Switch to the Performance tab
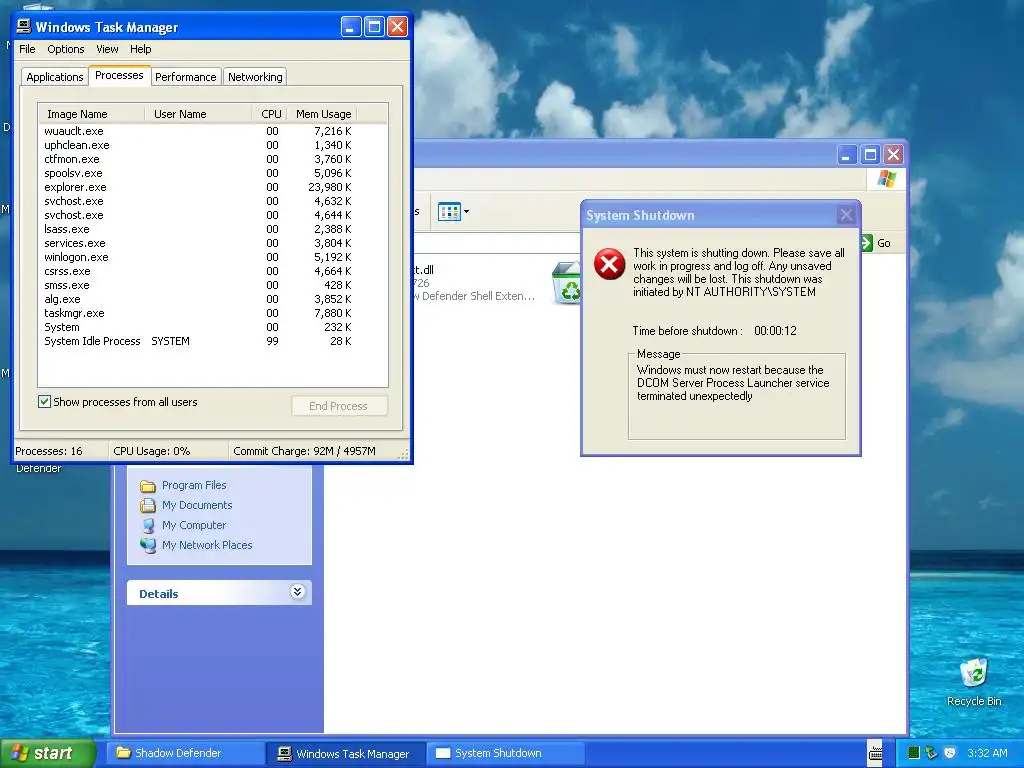The height and width of the screenshot is (768, 1024). (185, 77)
